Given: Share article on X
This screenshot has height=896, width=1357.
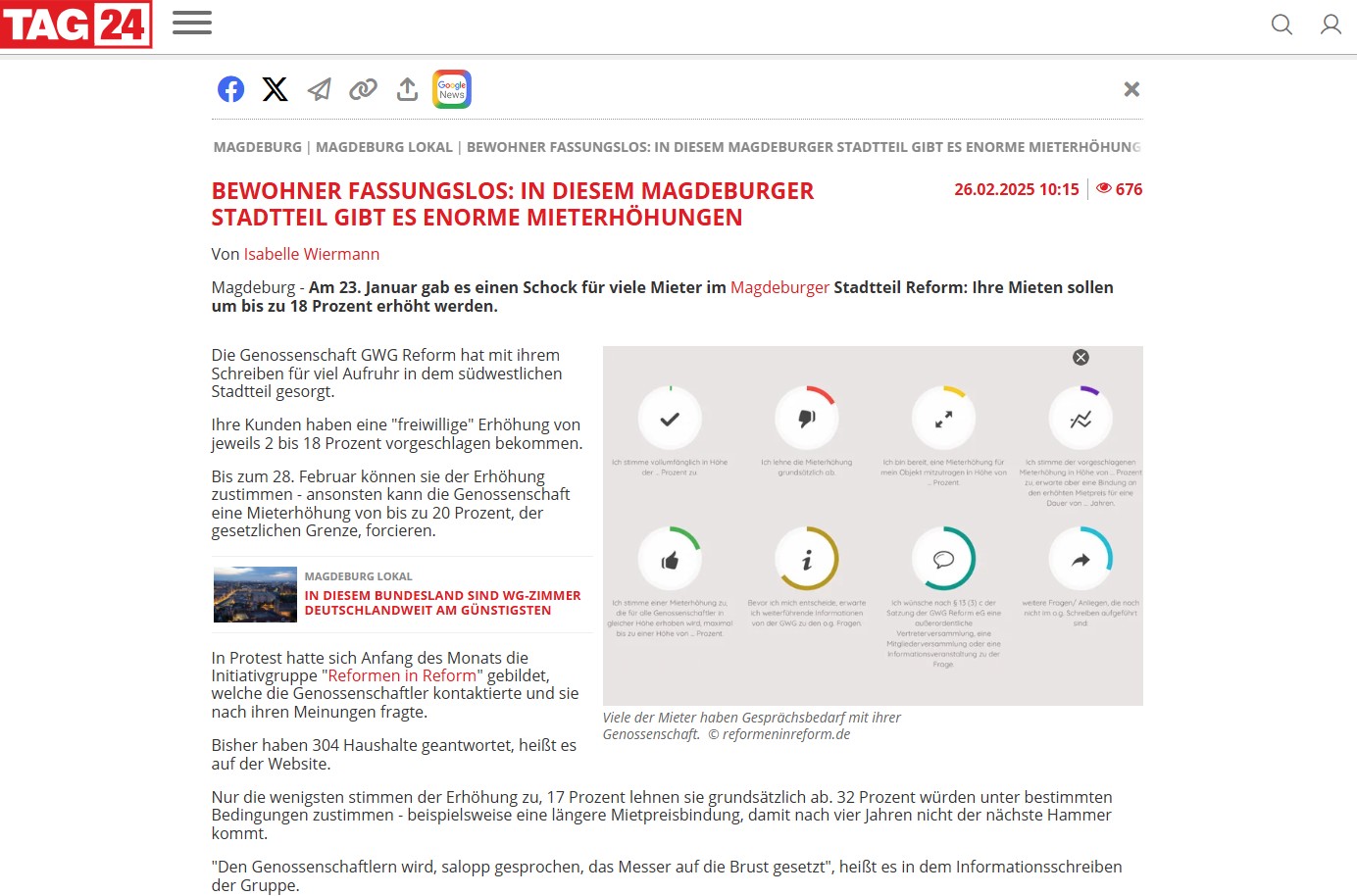Looking at the screenshot, I should [276, 89].
